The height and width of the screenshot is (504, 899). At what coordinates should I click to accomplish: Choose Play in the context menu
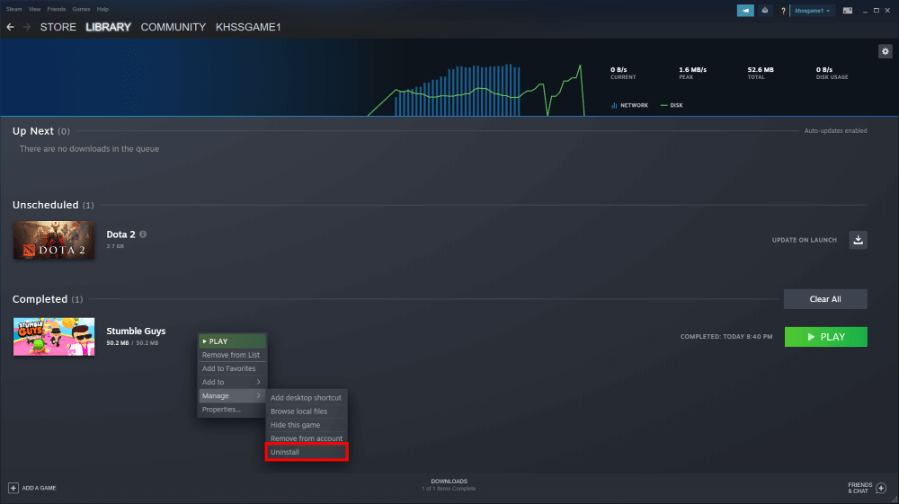(232, 341)
